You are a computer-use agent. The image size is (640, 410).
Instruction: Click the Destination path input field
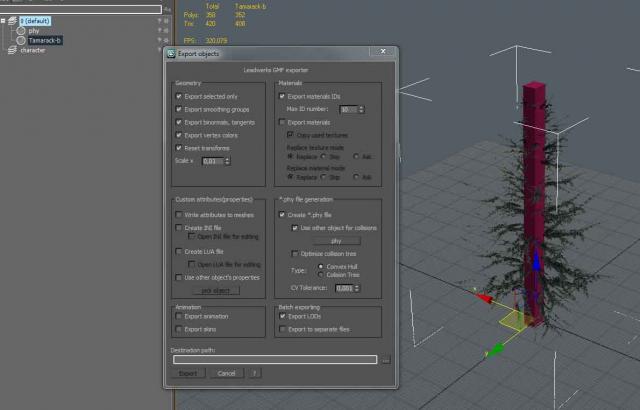[x=275, y=359]
